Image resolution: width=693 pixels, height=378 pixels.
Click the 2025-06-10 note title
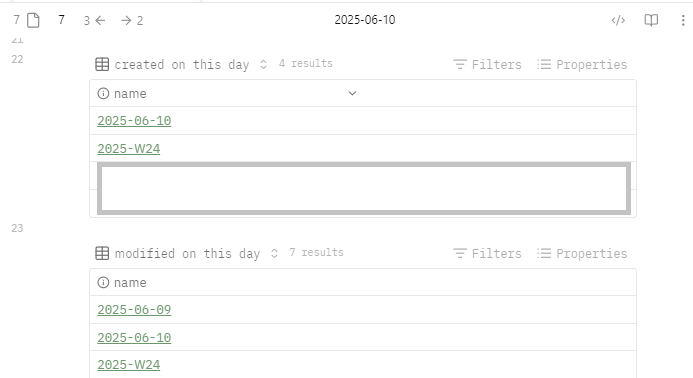click(x=365, y=20)
